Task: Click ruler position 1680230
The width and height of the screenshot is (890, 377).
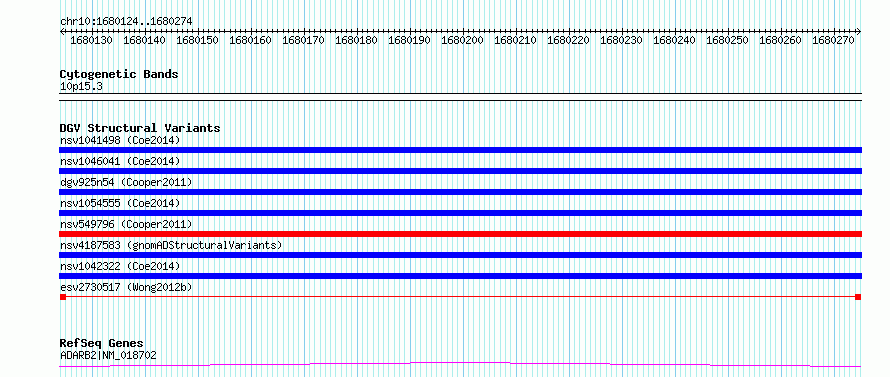Action: click(621, 41)
